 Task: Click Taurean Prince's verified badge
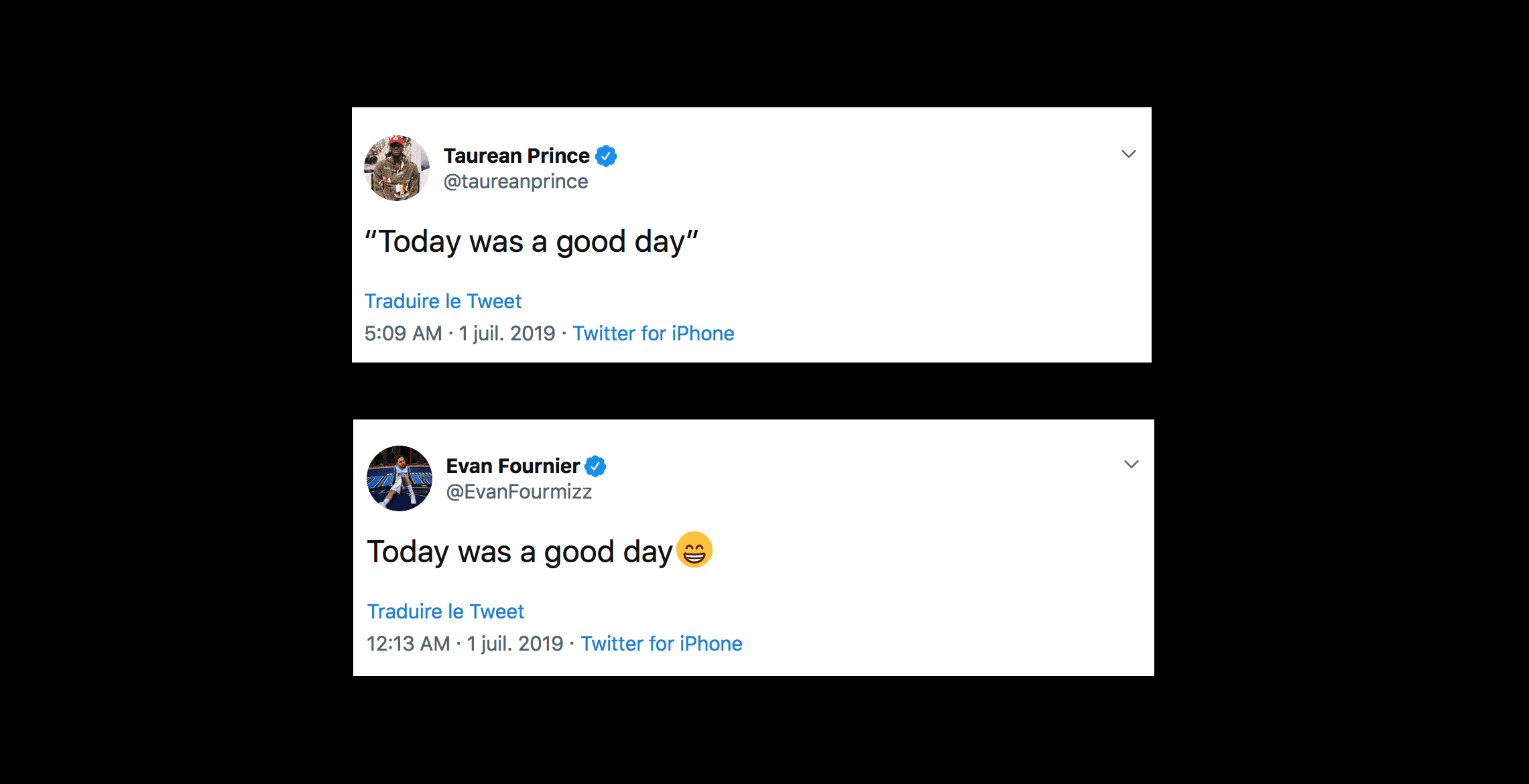point(606,156)
